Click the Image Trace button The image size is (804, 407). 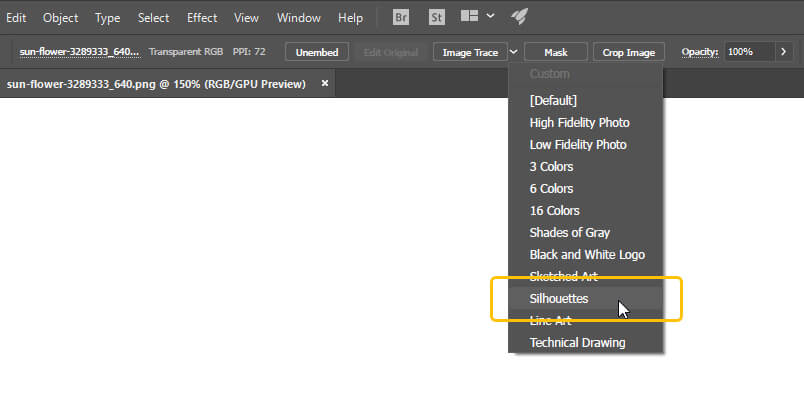coord(470,52)
